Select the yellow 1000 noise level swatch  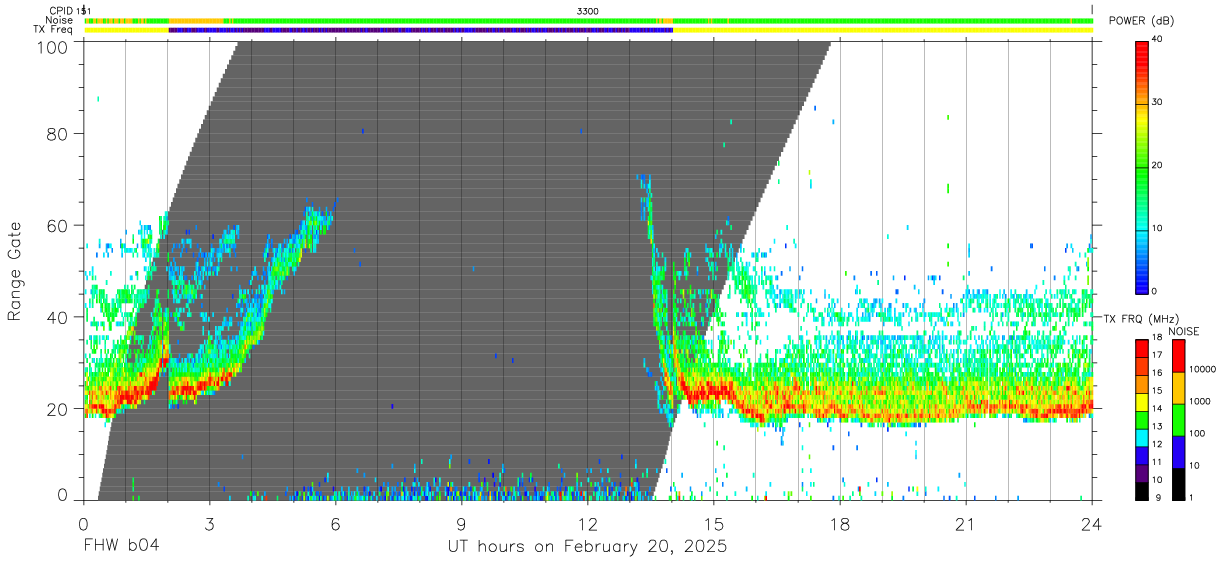pos(1178,387)
